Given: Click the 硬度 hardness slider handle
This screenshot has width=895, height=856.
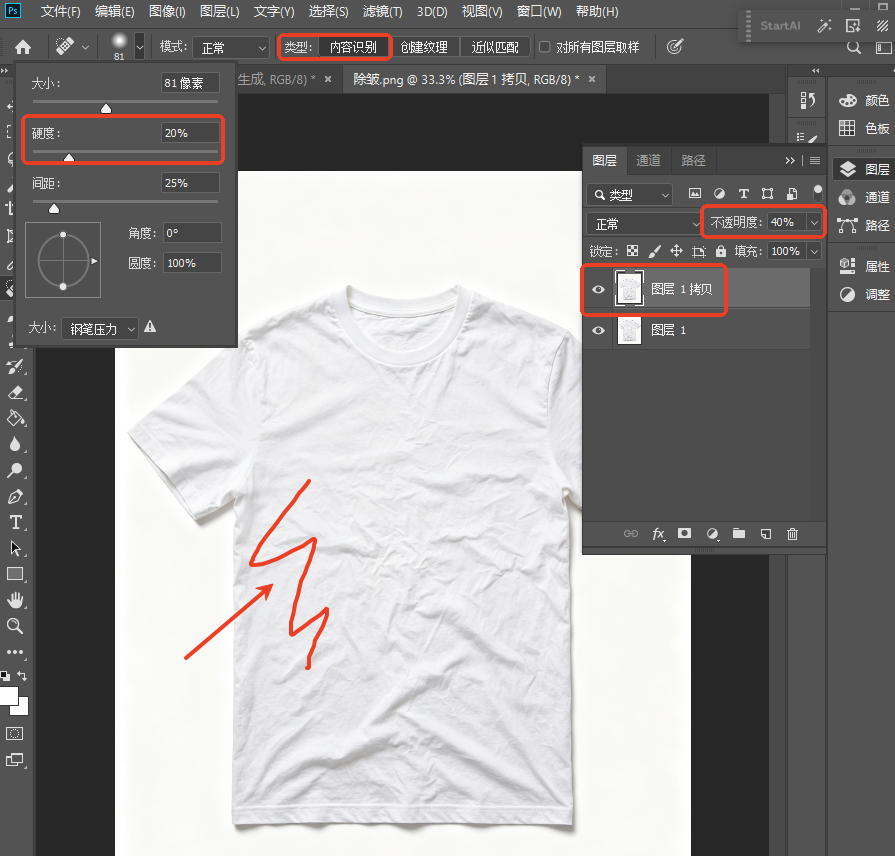Looking at the screenshot, I should point(69,157).
